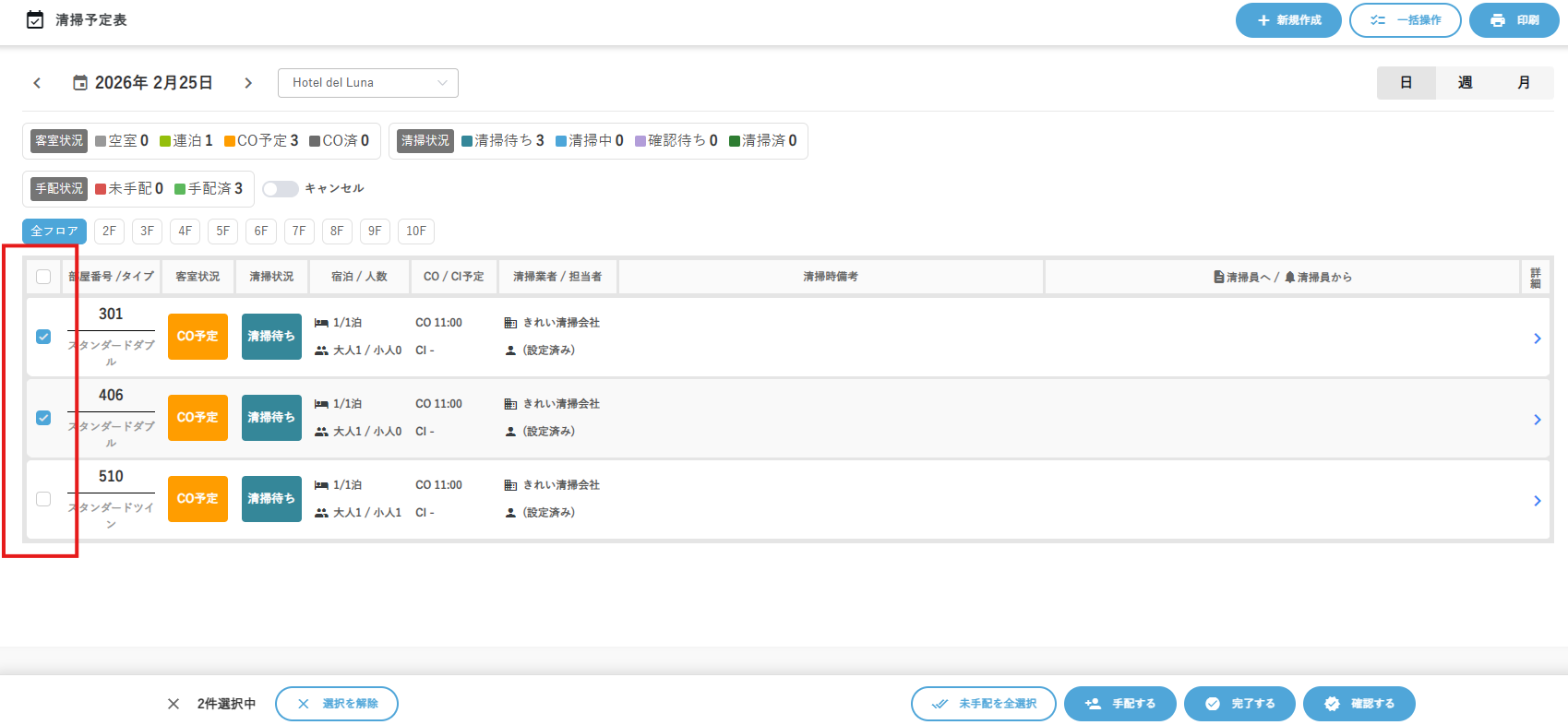Click the previous day arrow icon
This screenshot has height=725, width=1568.
point(37,83)
